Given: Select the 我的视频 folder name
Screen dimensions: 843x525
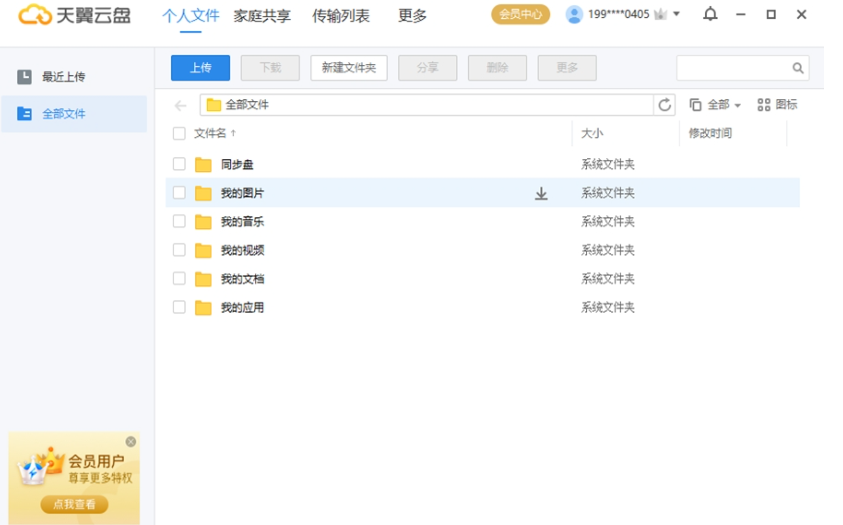Looking at the screenshot, I should (242, 250).
